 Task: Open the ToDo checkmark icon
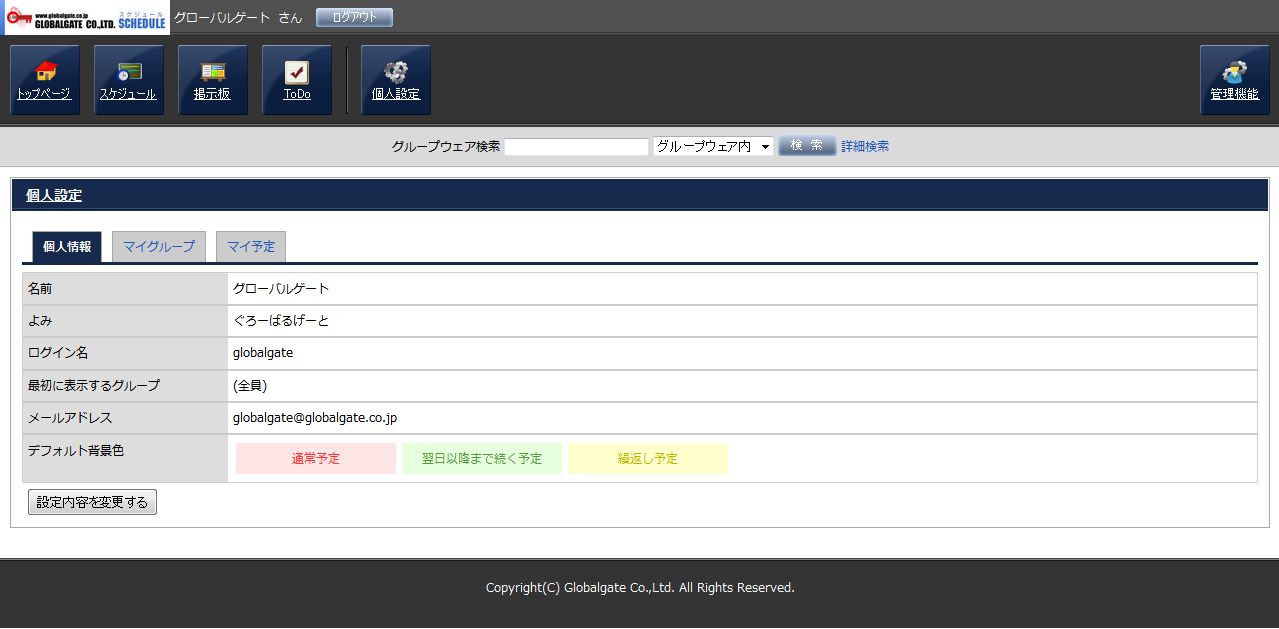[297, 73]
